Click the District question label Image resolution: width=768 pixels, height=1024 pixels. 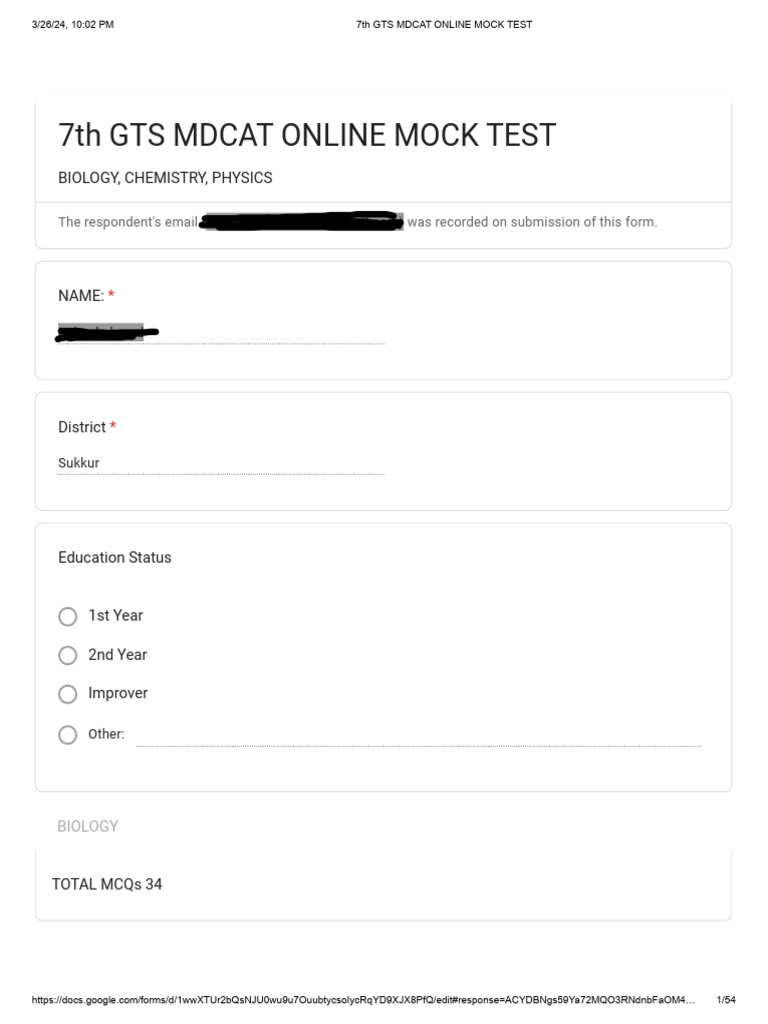(x=82, y=427)
